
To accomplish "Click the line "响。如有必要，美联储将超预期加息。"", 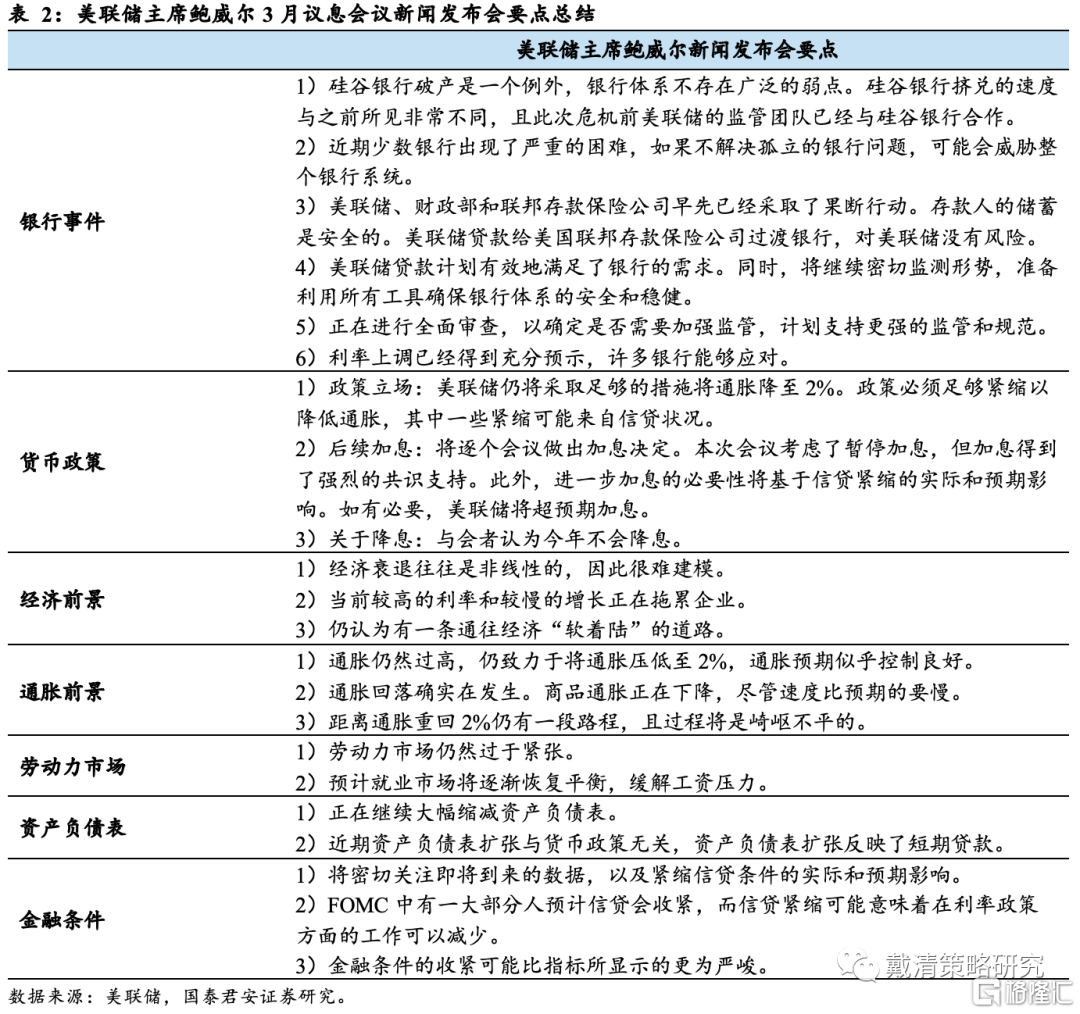I will tap(474, 509).
